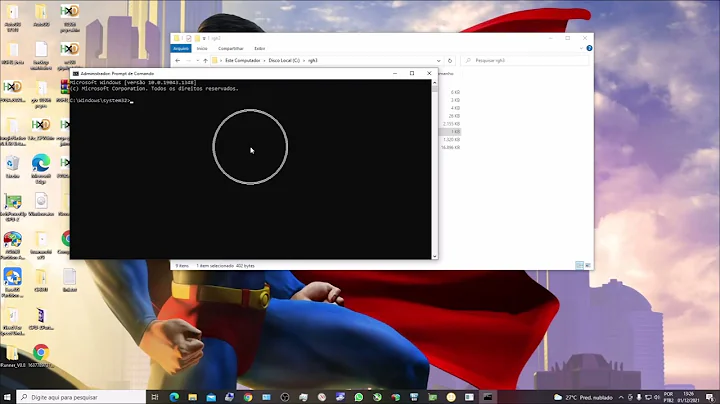This screenshot has width=720, height=404.
Task: Click the Command Prompt scrollbar down arrow
Action: (434, 256)
